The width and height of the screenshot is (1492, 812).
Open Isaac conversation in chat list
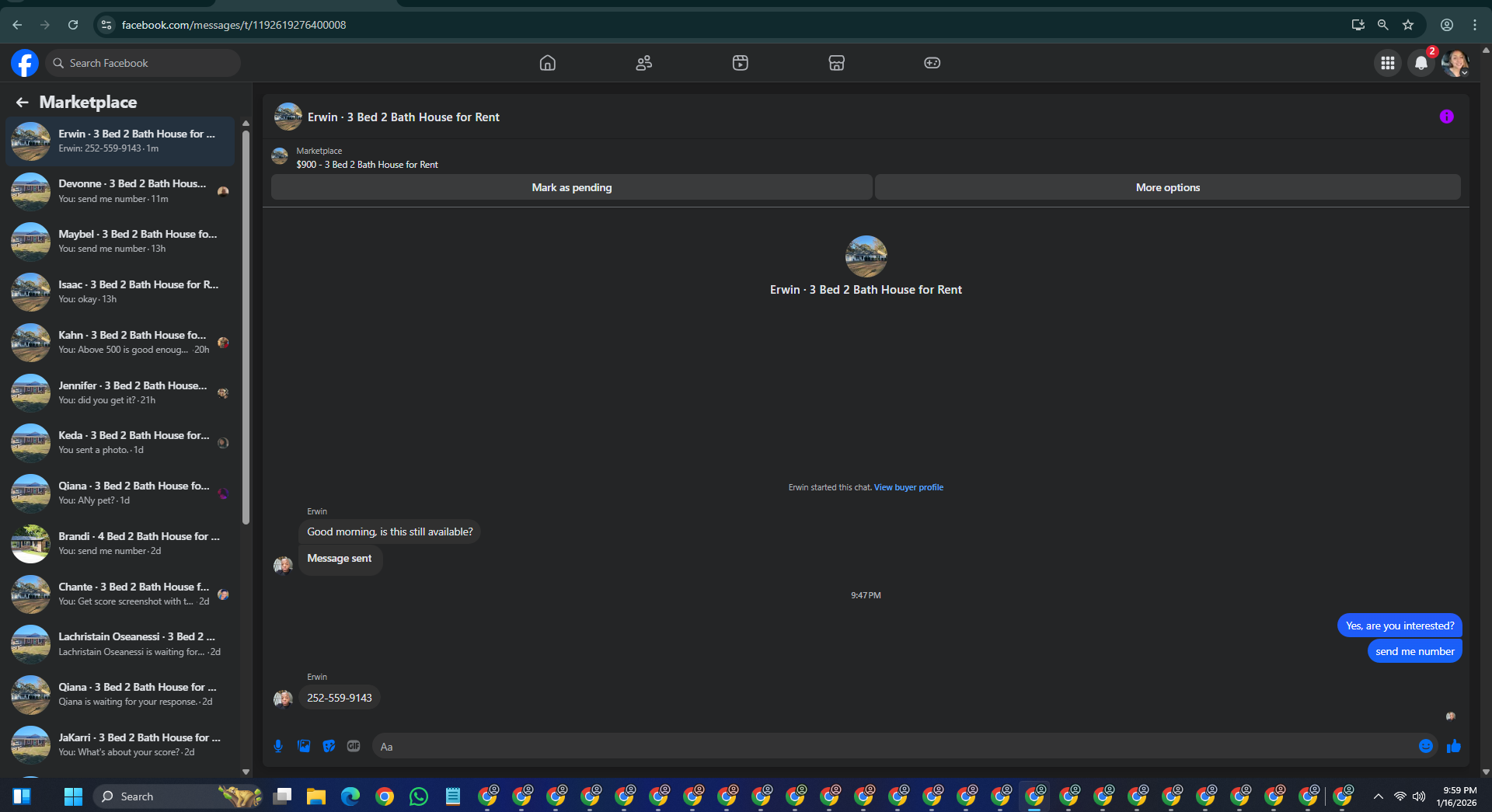(120, 291)
